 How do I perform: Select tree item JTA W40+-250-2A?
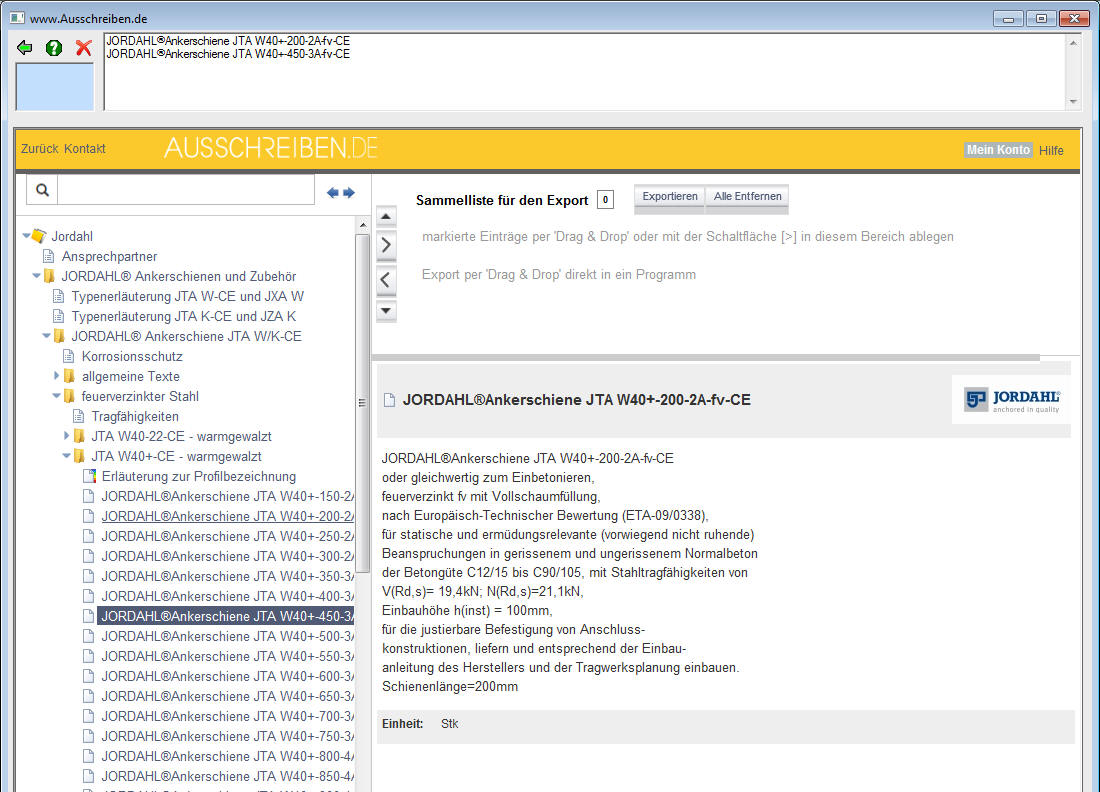click(x=227, y=536)
